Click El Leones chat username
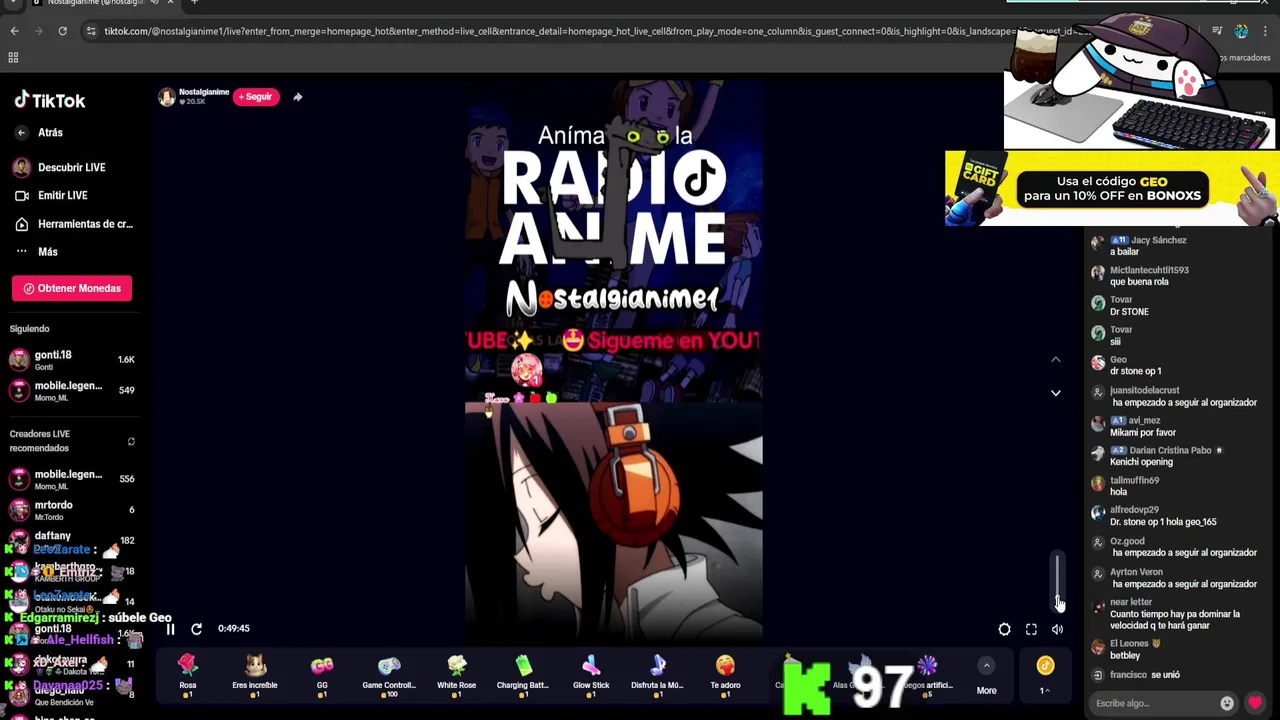This screenshot has width=1280, height=720. tap(1129, 644)
